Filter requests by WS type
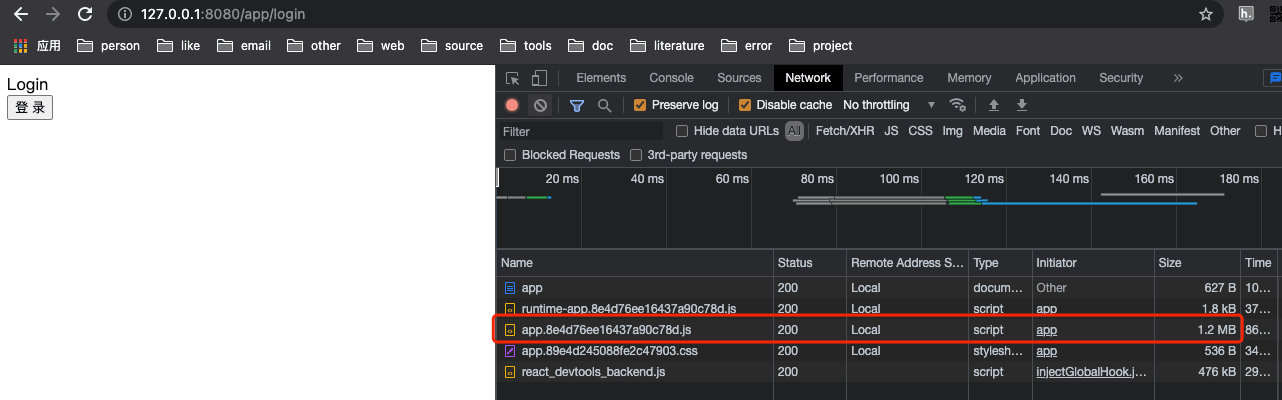The image size is (1282, 400). coord(1091,131)
